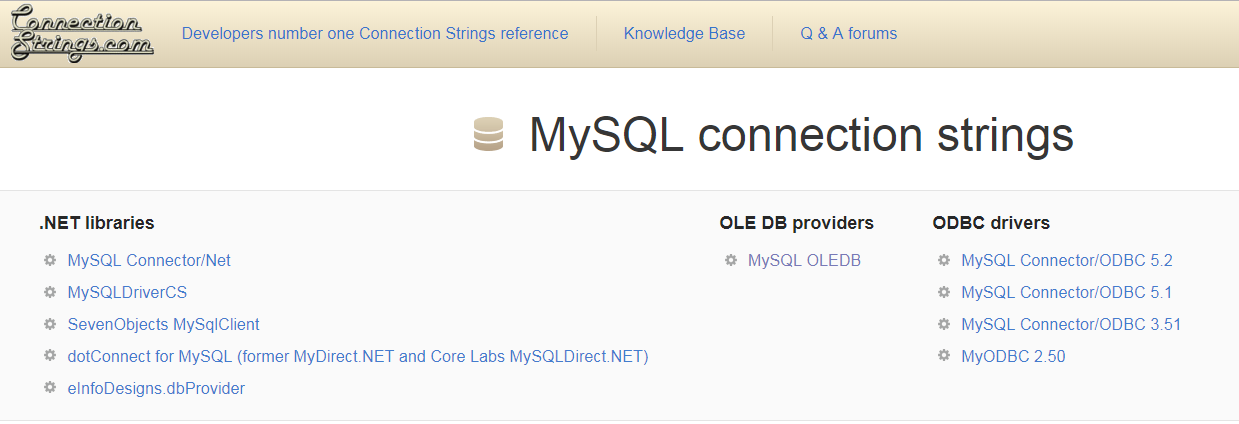Image resolution: width=1239 pixels, height=424 pixels.
Task: View the MySQL OLEDB provider link
Action: pyautogui.click(x=804, y=260)
